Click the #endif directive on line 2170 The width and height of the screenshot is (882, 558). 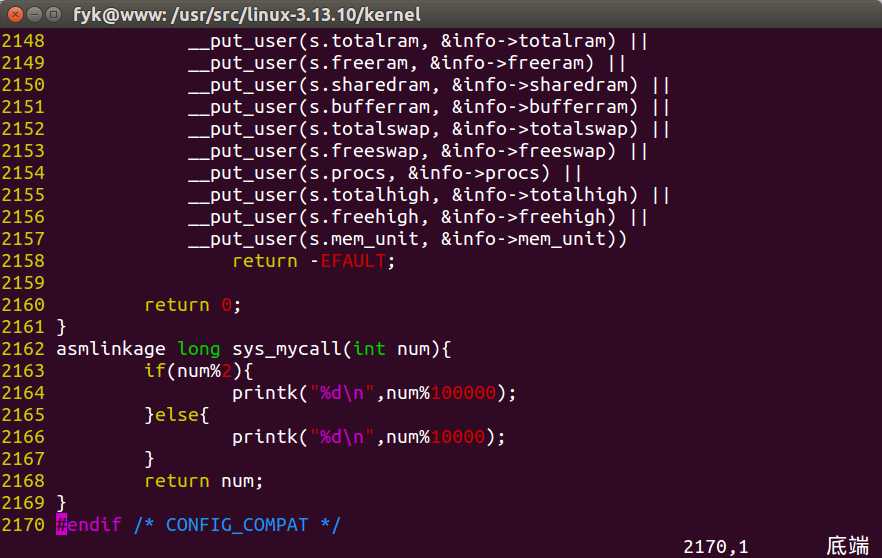click(89, 525)
